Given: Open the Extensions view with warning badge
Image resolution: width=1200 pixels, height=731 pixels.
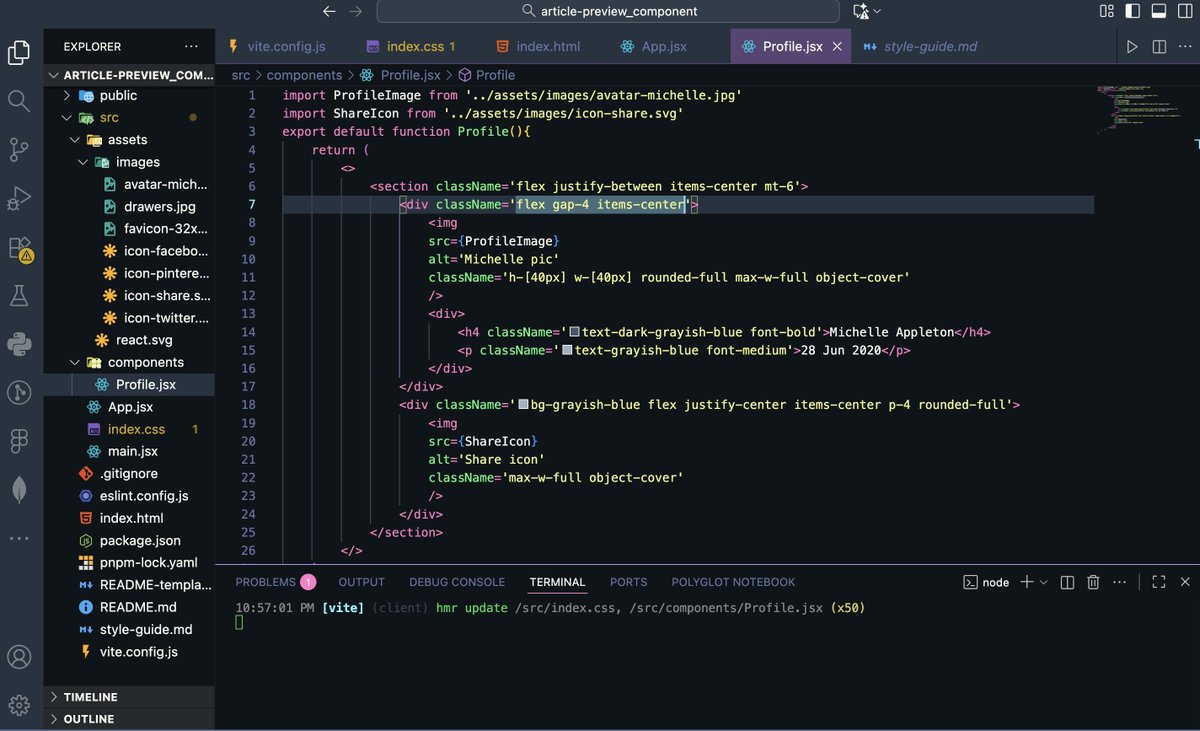Looking at the screenshot, I should [x=18, y=248].
